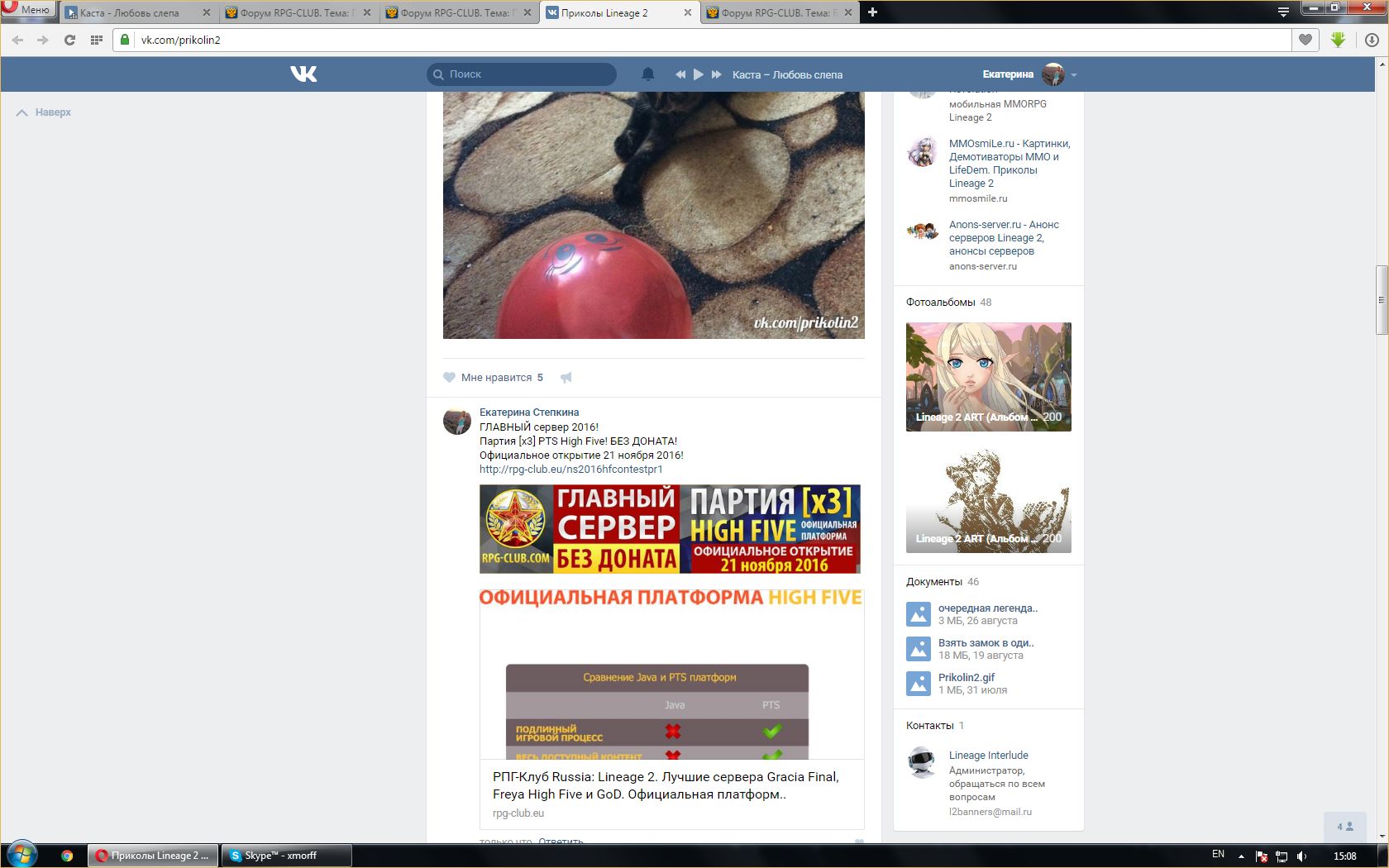The width and height of the screenshot is (1389, 868).
Task: Open the Взять замок в оди.. document
Action: [986, 643]
